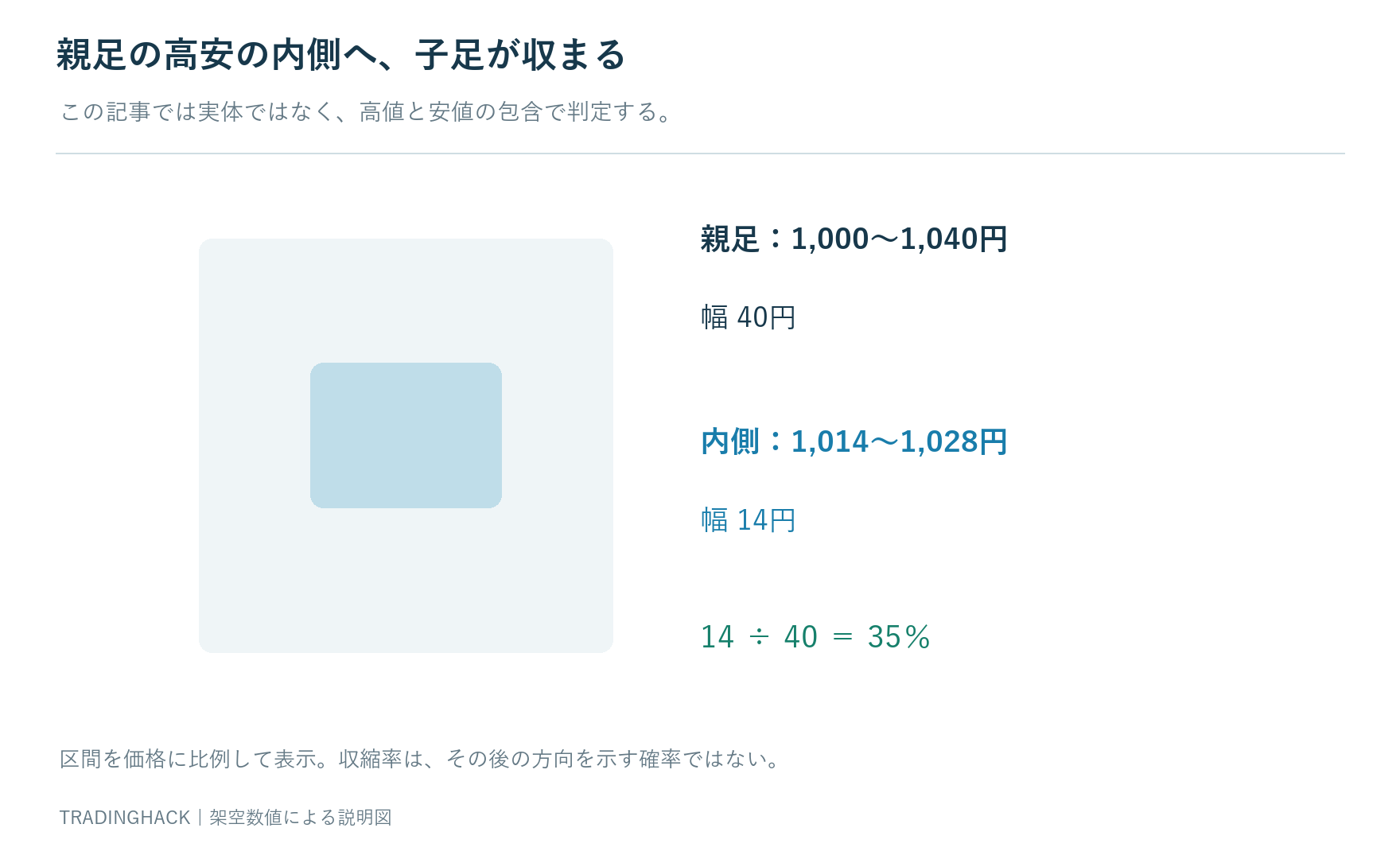1400x859 pixels.
Task: Click the text 幅 40円
Action: tap(749, 317)
